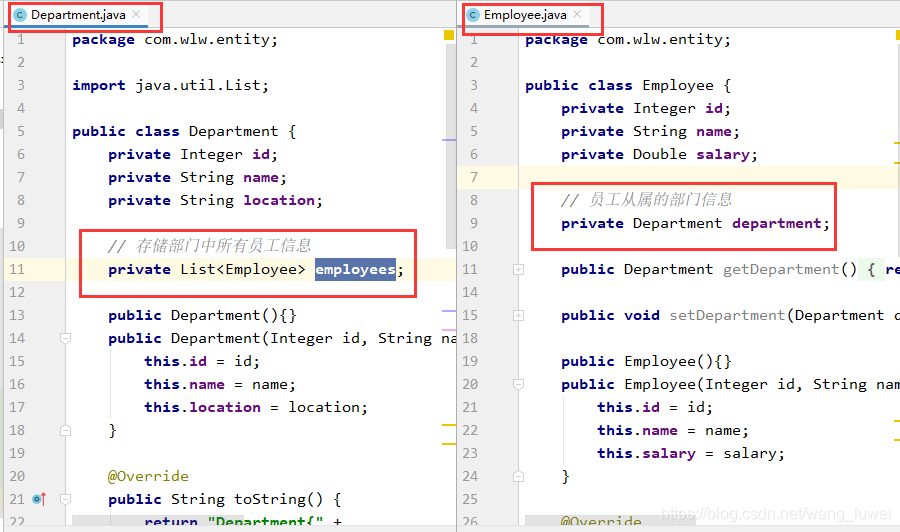Image resolution: width=900 pixels, height=532 pixels.
Task: Click 'toString()' method name on line 21
Action: [x=278, y=499]
